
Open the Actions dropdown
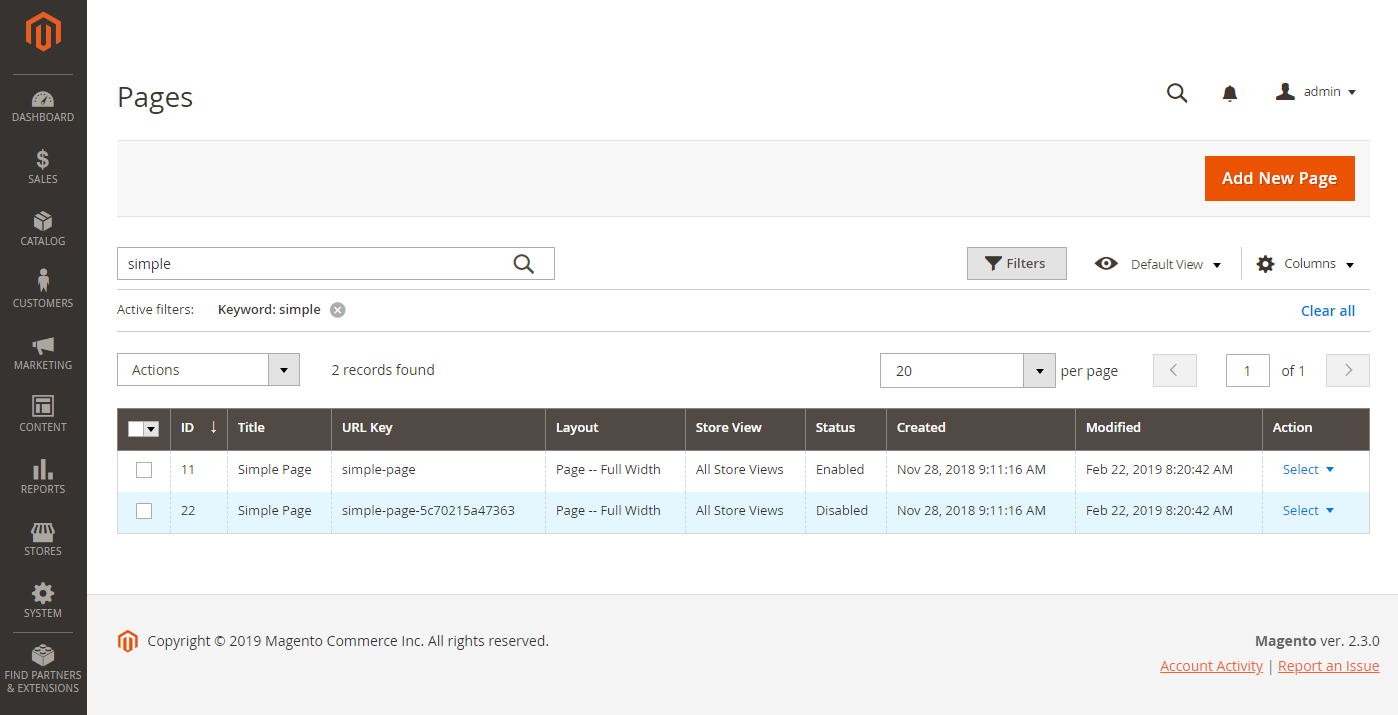208,370
